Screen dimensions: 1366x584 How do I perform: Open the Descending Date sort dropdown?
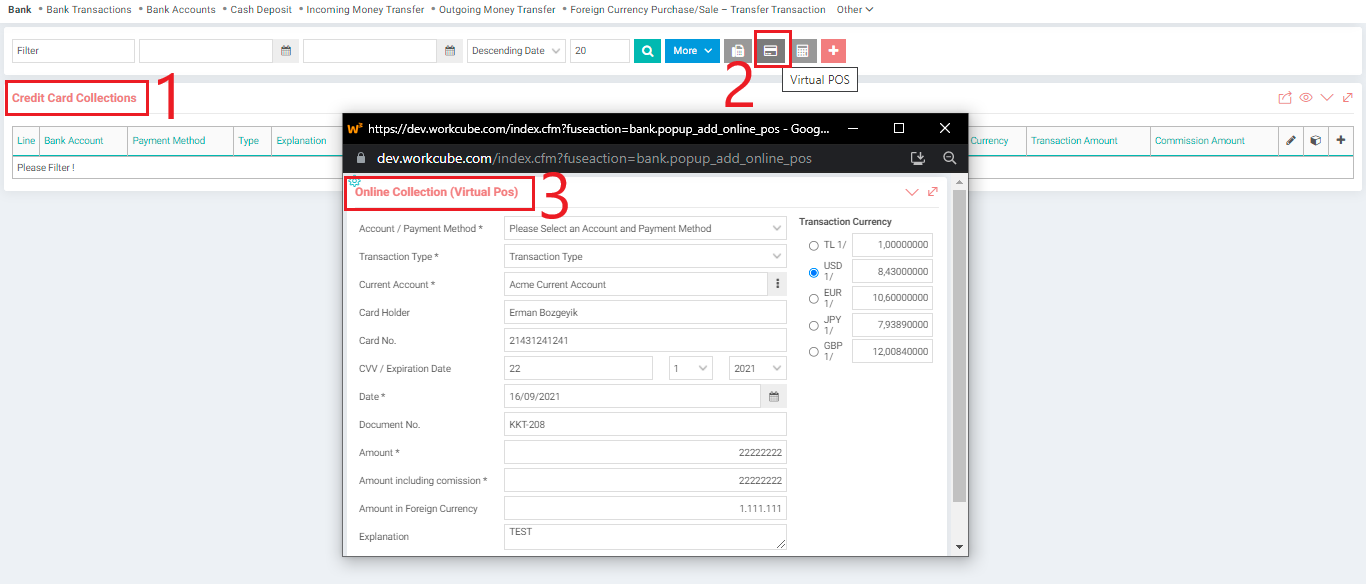[516, 51]
